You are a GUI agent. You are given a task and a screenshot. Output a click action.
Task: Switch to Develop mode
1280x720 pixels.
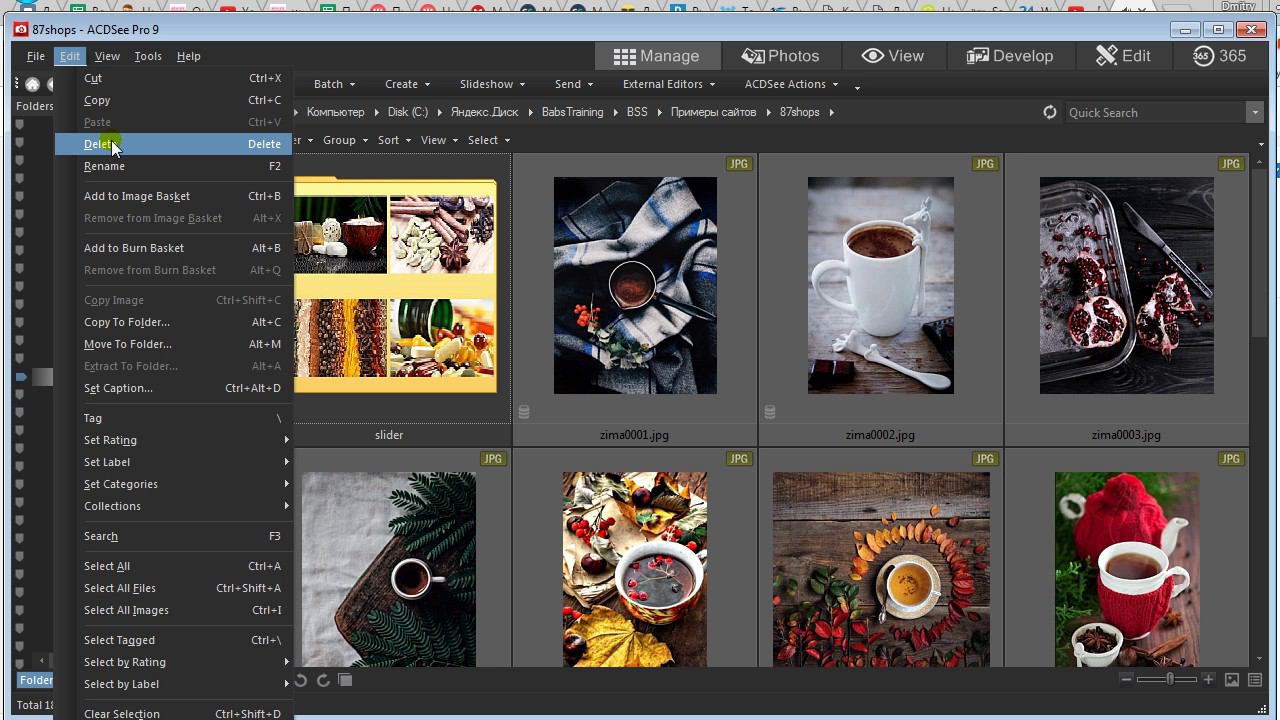pyautogui.click(x=1010, y=56)
